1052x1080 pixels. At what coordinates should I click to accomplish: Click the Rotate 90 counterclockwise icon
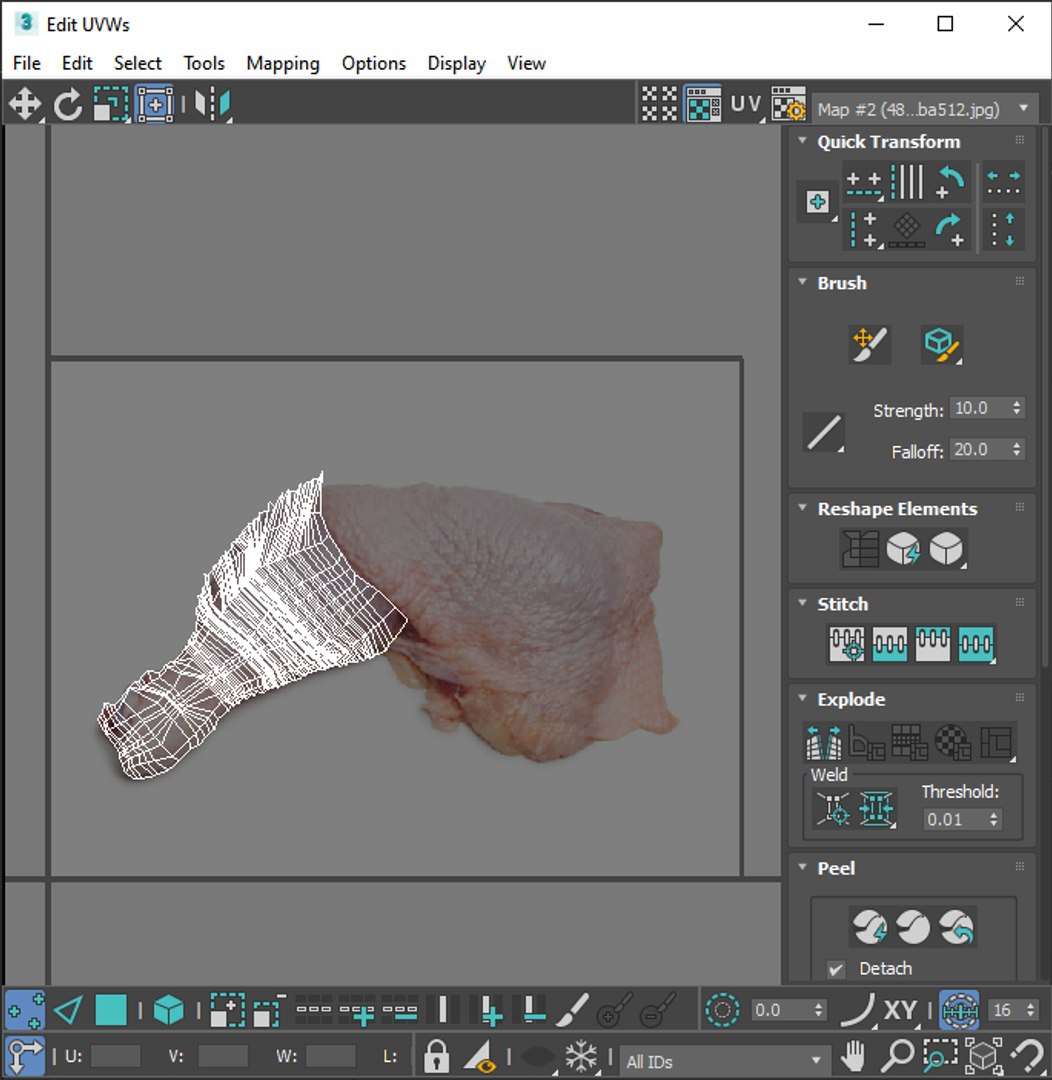951,183
